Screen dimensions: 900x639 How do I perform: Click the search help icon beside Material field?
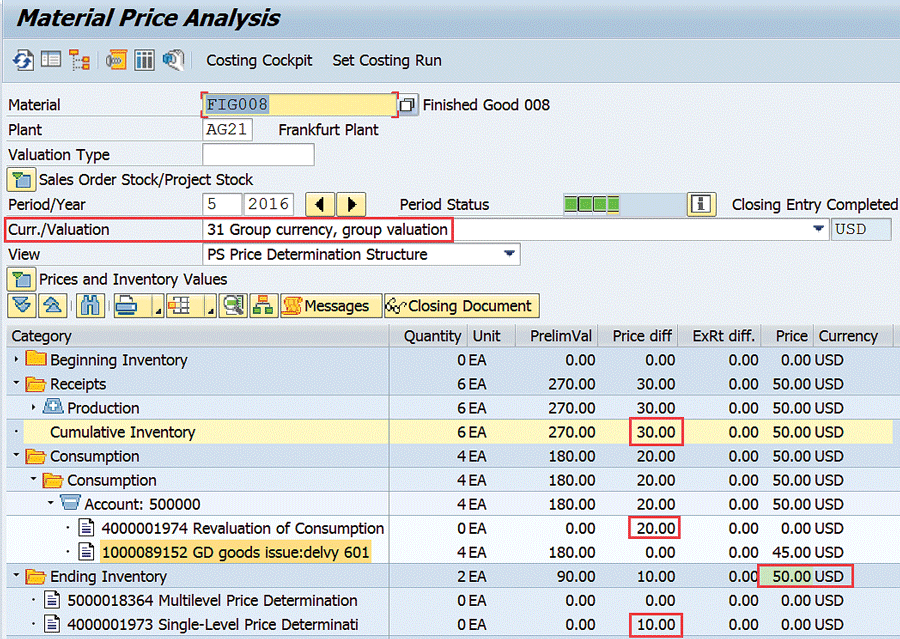click(407, 105)
